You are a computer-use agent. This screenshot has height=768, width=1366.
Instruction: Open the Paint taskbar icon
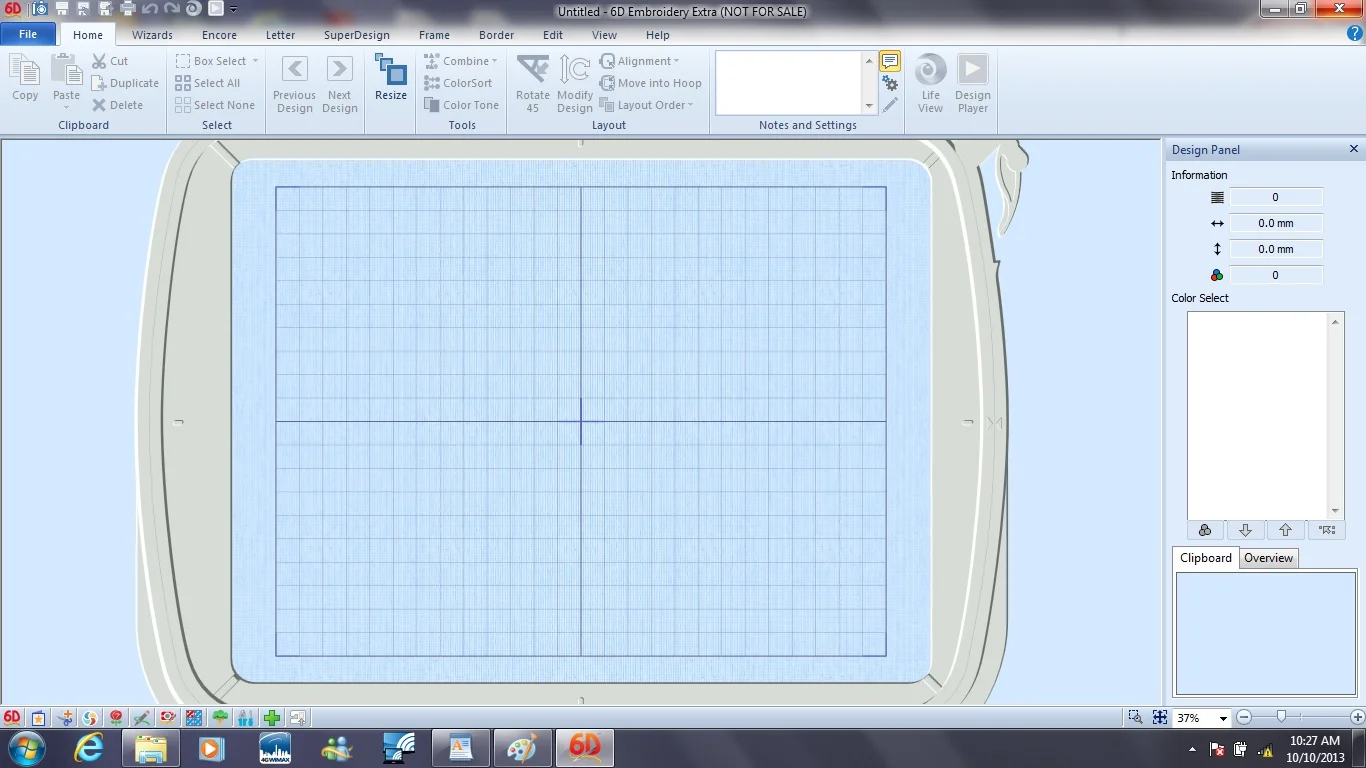coord(522,747)
